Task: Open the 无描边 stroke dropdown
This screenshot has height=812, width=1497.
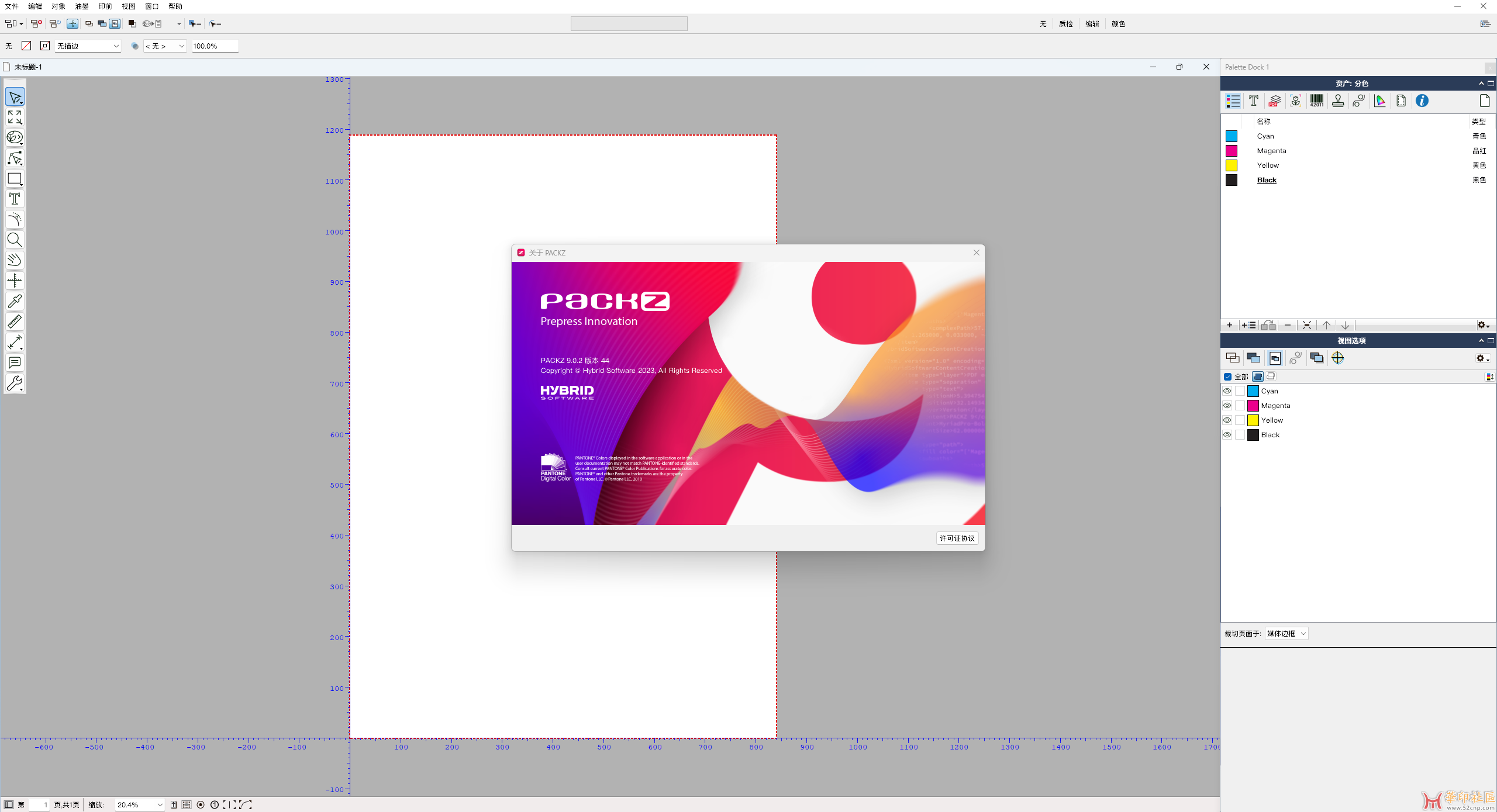Action: point(88,46)
